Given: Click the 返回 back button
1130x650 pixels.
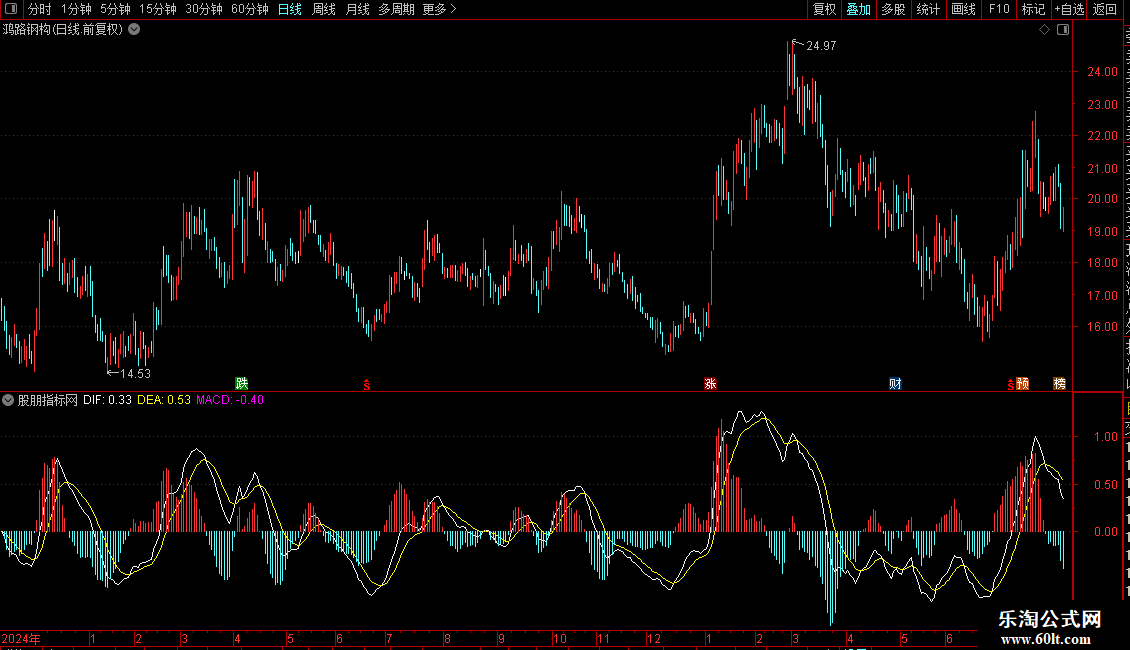Looking at the screenshot, I should click(x=1104, y=9).
